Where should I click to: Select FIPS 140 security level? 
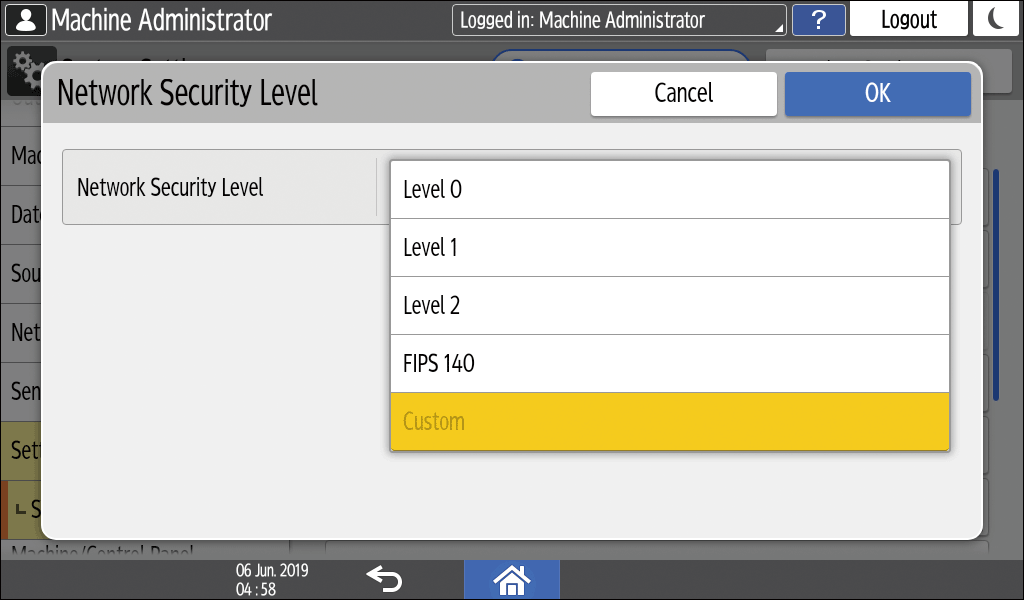pyautogui.click(x=669, y=364)
